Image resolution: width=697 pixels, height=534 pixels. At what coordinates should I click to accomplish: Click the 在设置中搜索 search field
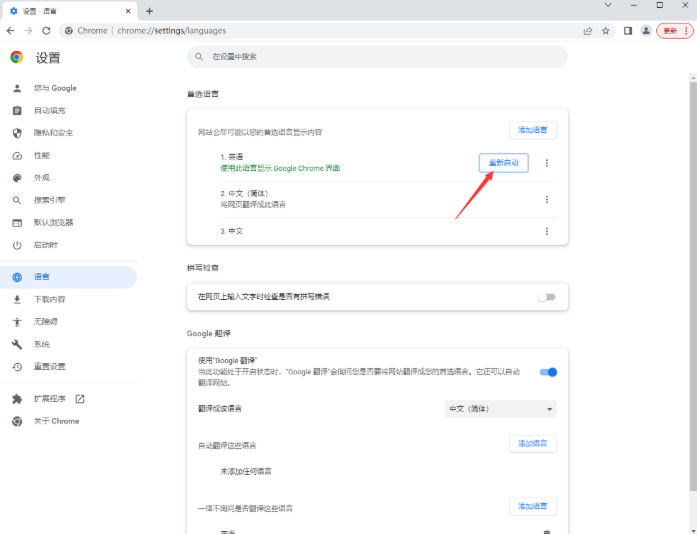(x=377, y=57)
